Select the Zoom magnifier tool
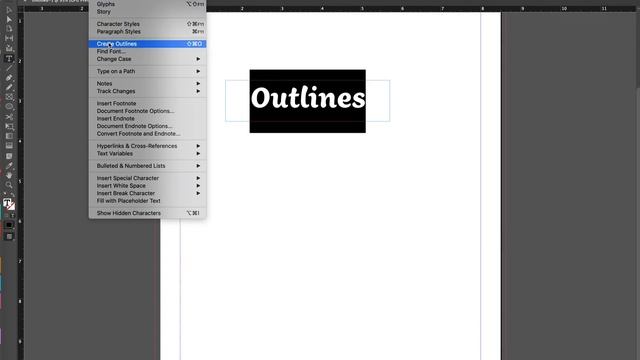 9,185
